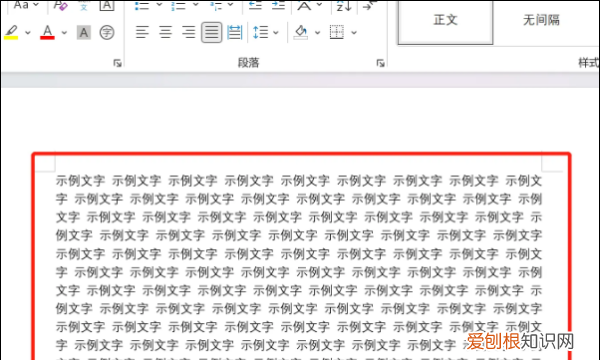Click into the first line of 示例文字 text
Screen dimensions: 600x360
[299, 181]
